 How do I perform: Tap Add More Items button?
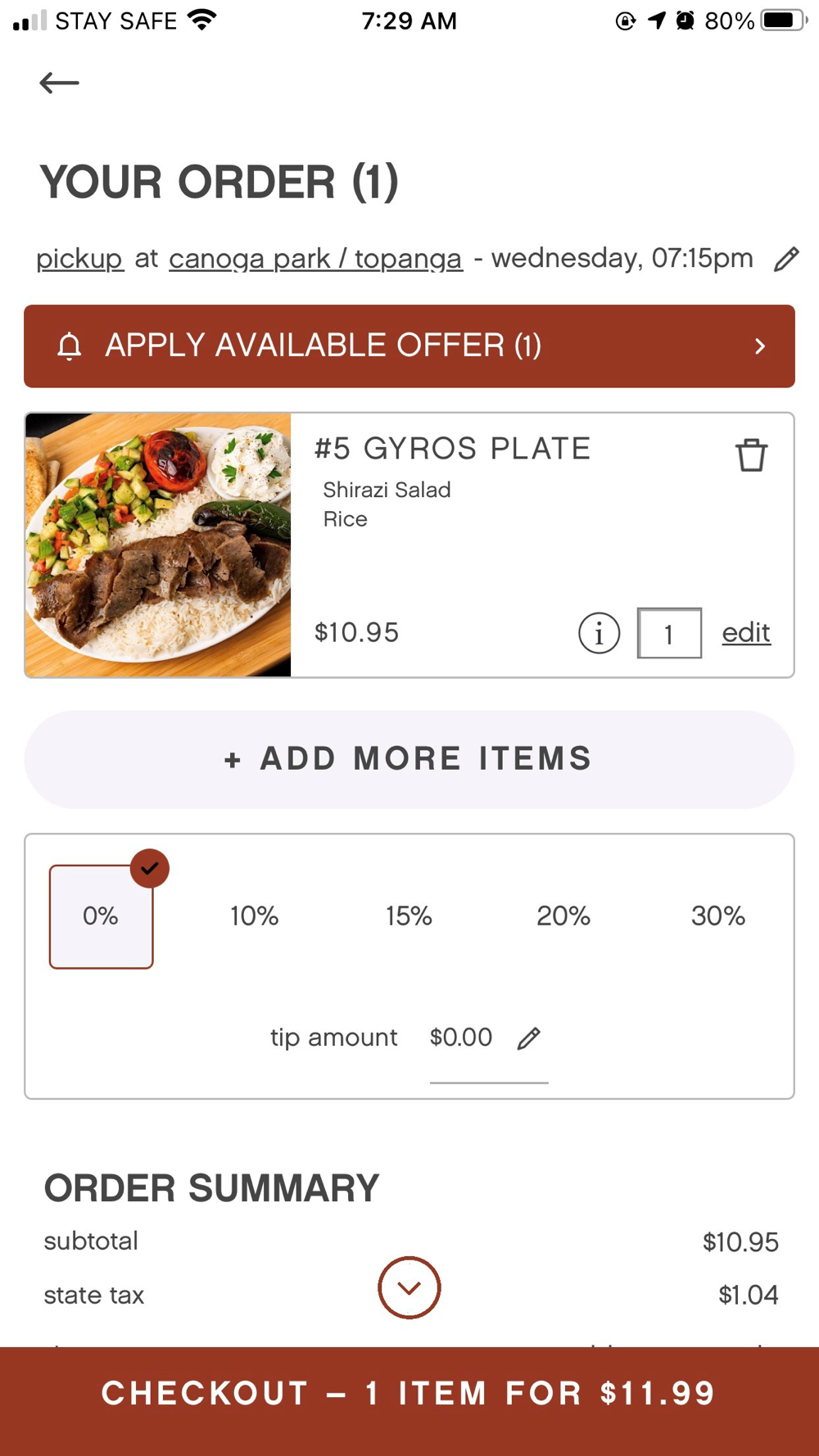click(x=409, y=759)
